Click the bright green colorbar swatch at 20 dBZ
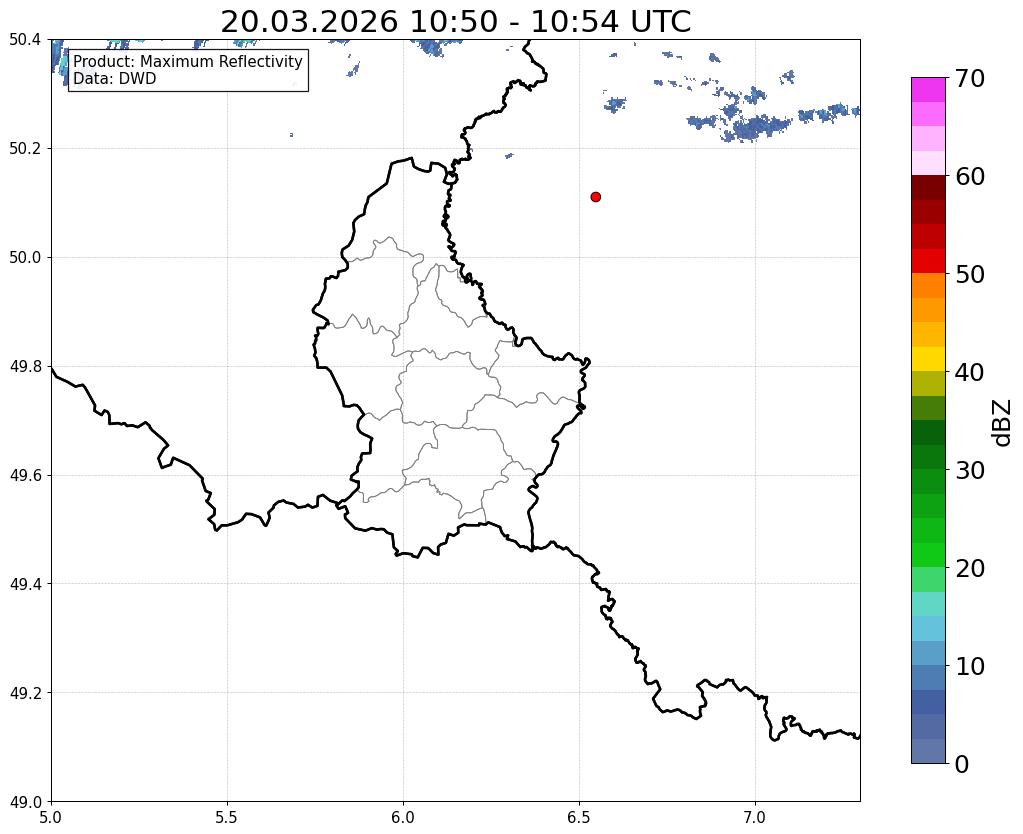This screenshot has width=1023, height=834. click(x=928, y=555)
